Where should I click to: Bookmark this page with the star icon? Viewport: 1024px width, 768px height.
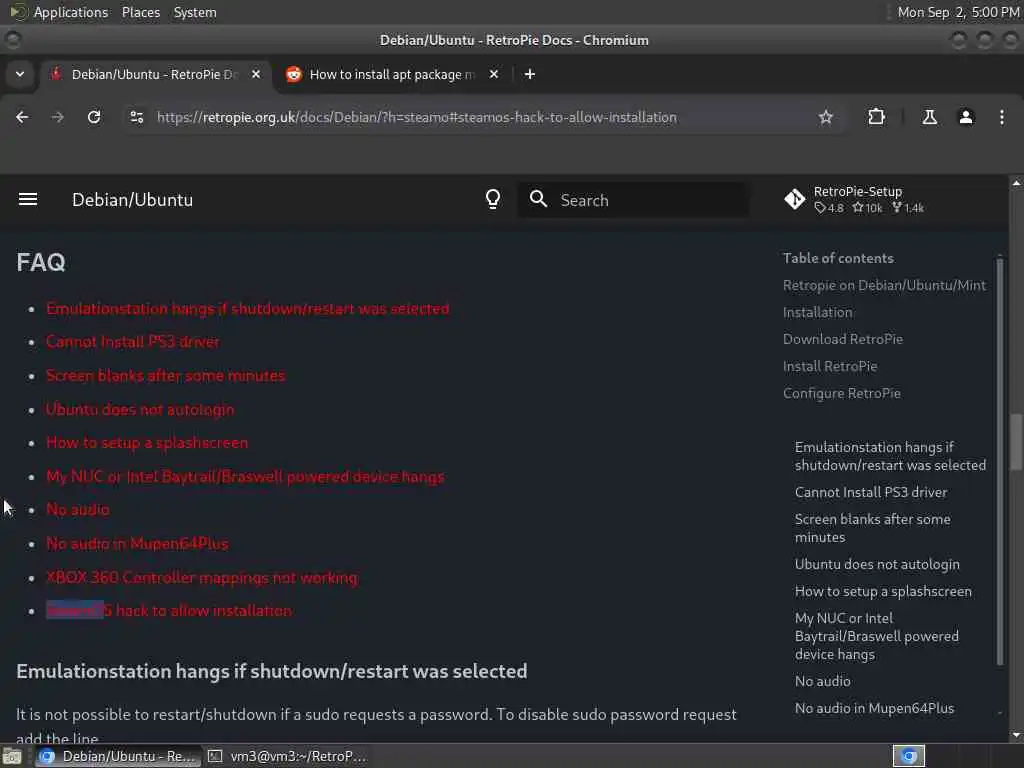pyautogui.click(x=825, y=117)
